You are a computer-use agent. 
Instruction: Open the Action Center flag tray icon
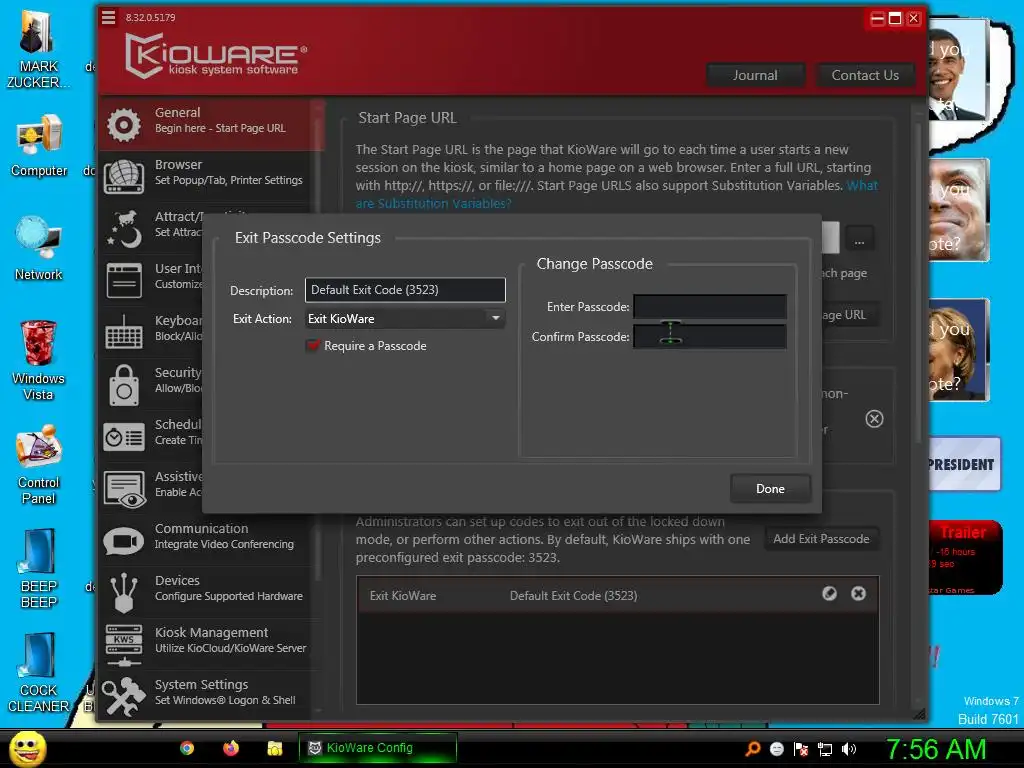coord(801,749)
